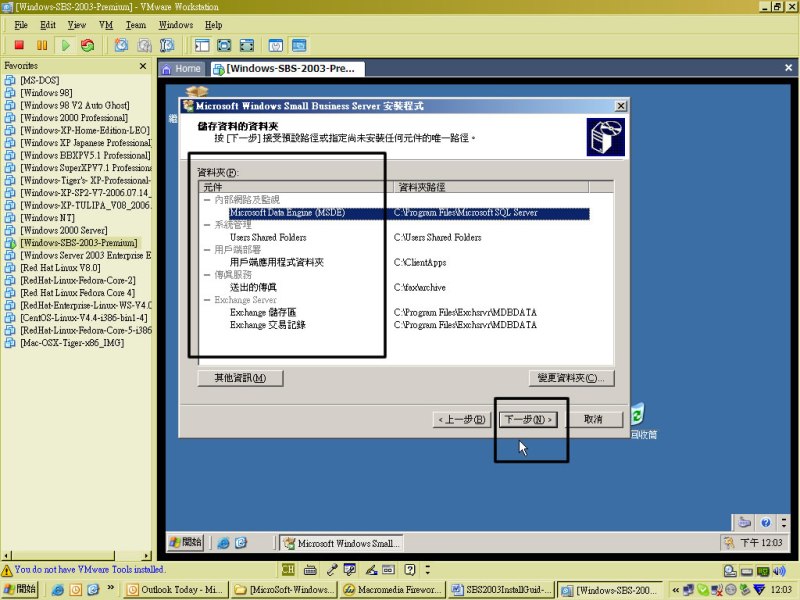The width and height of the screenshot is (800, 600).
Task: Collapse the 用戶端部署 group
Action: tap(207, 249)
